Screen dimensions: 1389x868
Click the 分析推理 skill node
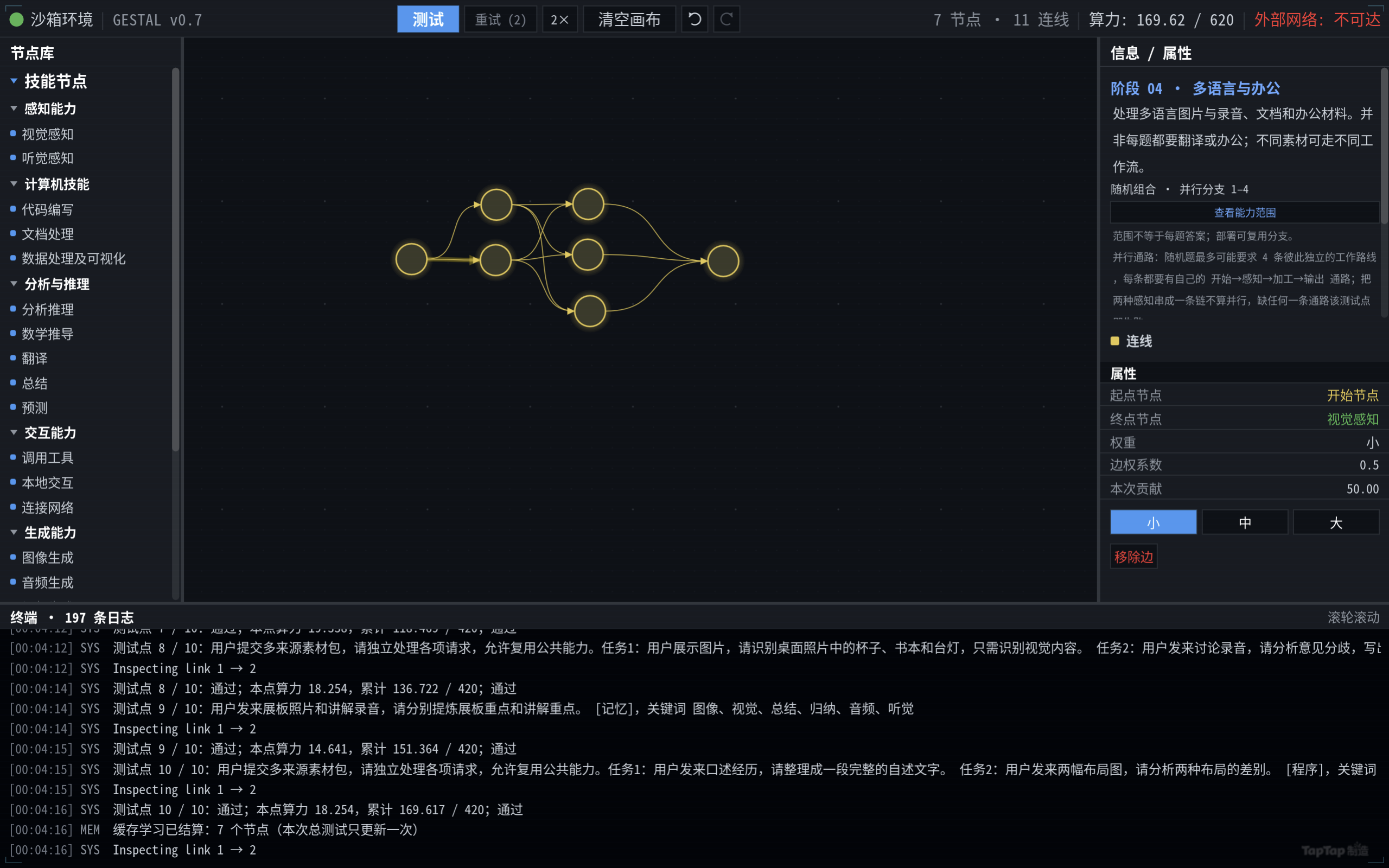47,309
